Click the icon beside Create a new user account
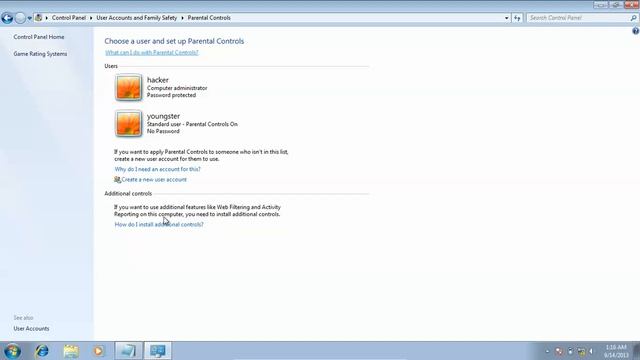640x360 pixels. click(118, 180)
